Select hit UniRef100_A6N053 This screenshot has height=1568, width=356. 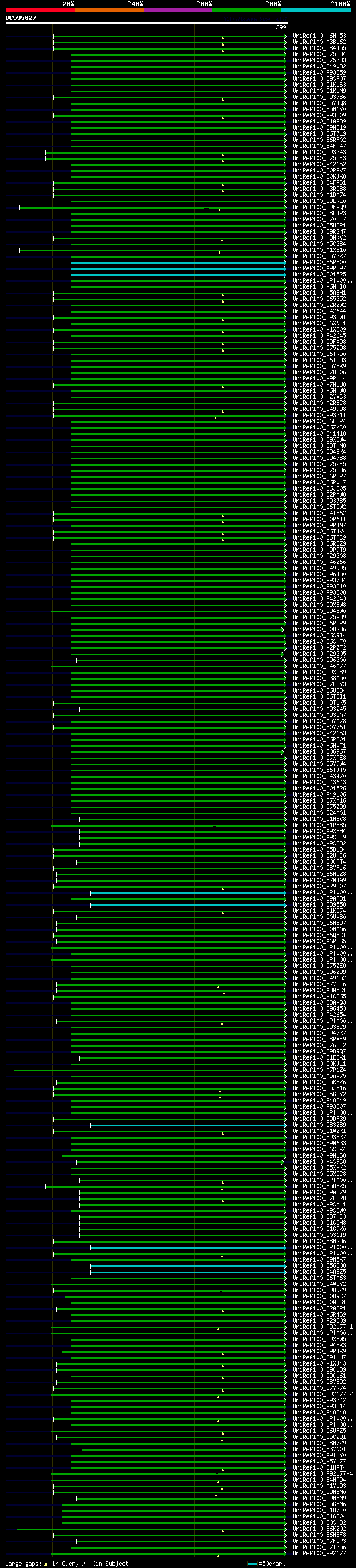click(x=319, y=36)
